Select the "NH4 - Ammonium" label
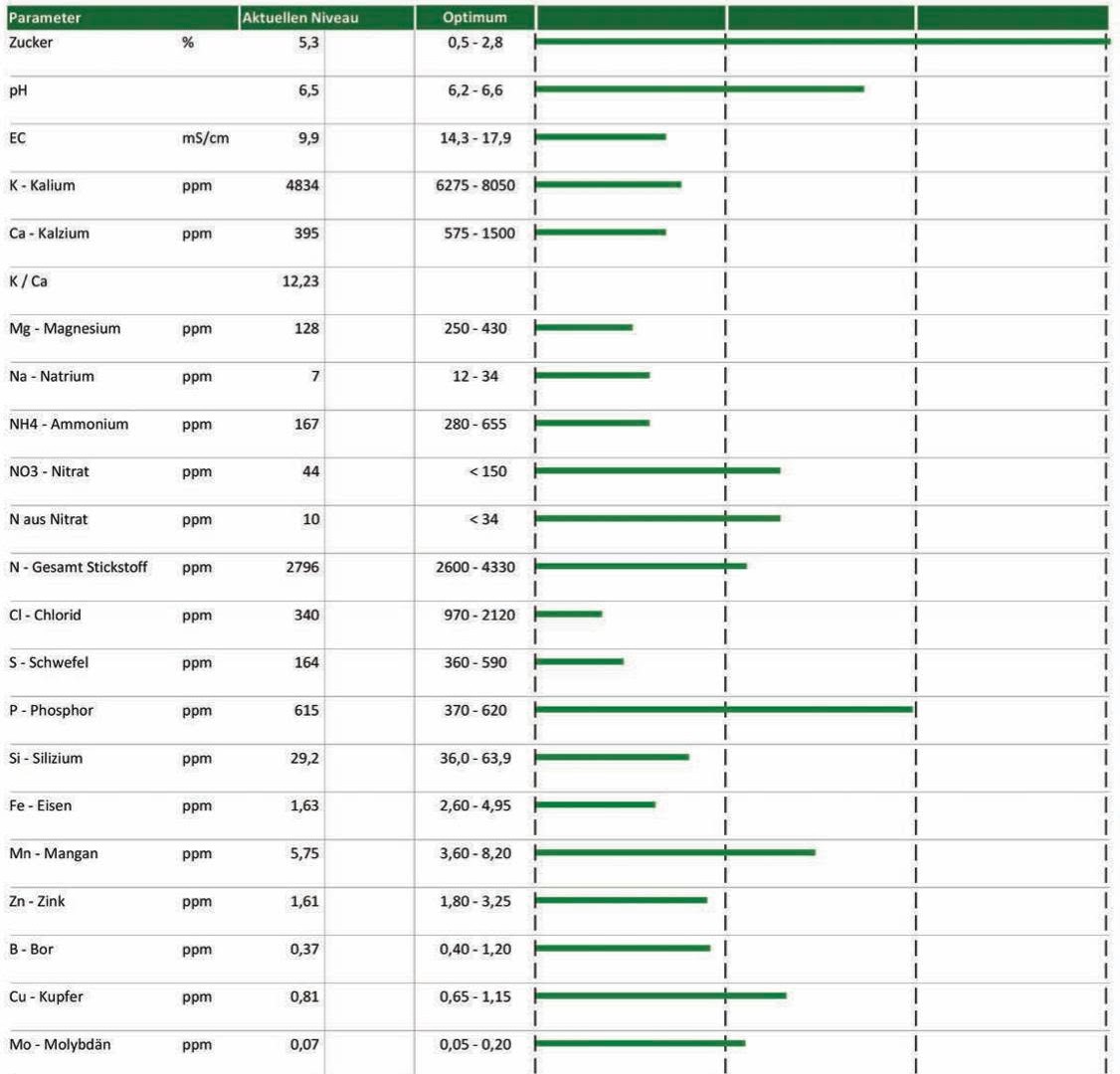Viewport: 1120px width, 1074px height. 69,425
